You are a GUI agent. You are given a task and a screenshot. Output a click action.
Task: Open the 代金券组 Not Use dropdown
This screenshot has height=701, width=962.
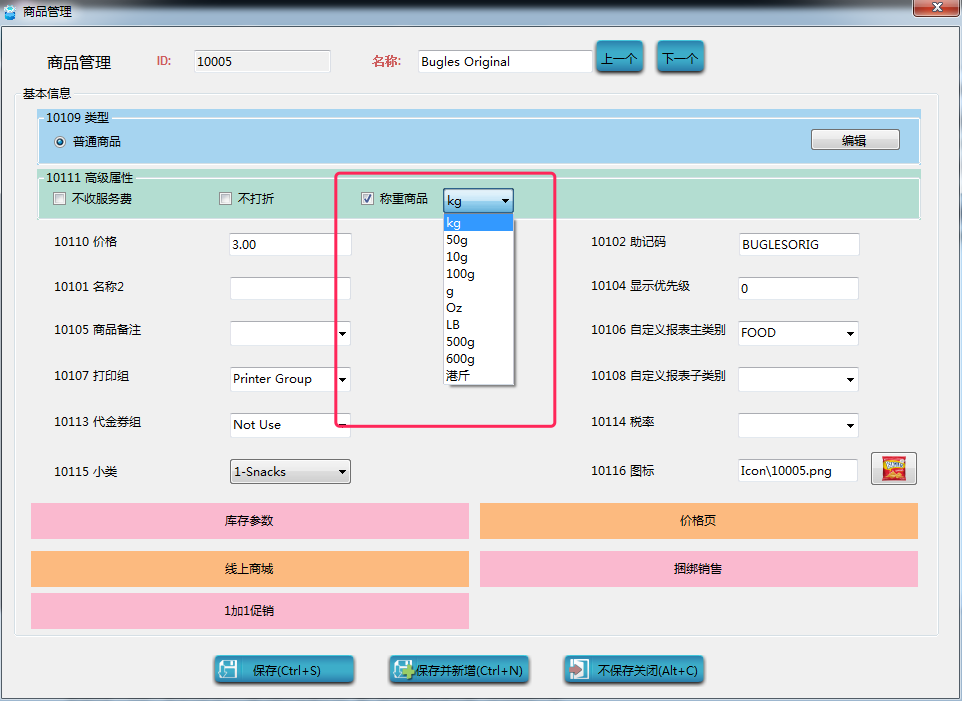pos(342,424)
